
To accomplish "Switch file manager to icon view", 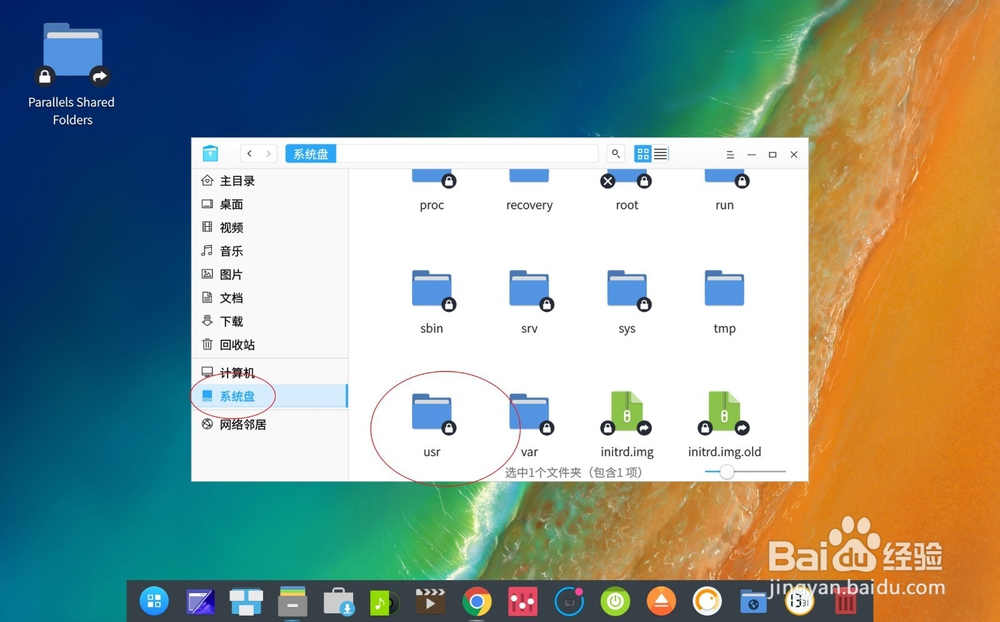I will point(643,153).
